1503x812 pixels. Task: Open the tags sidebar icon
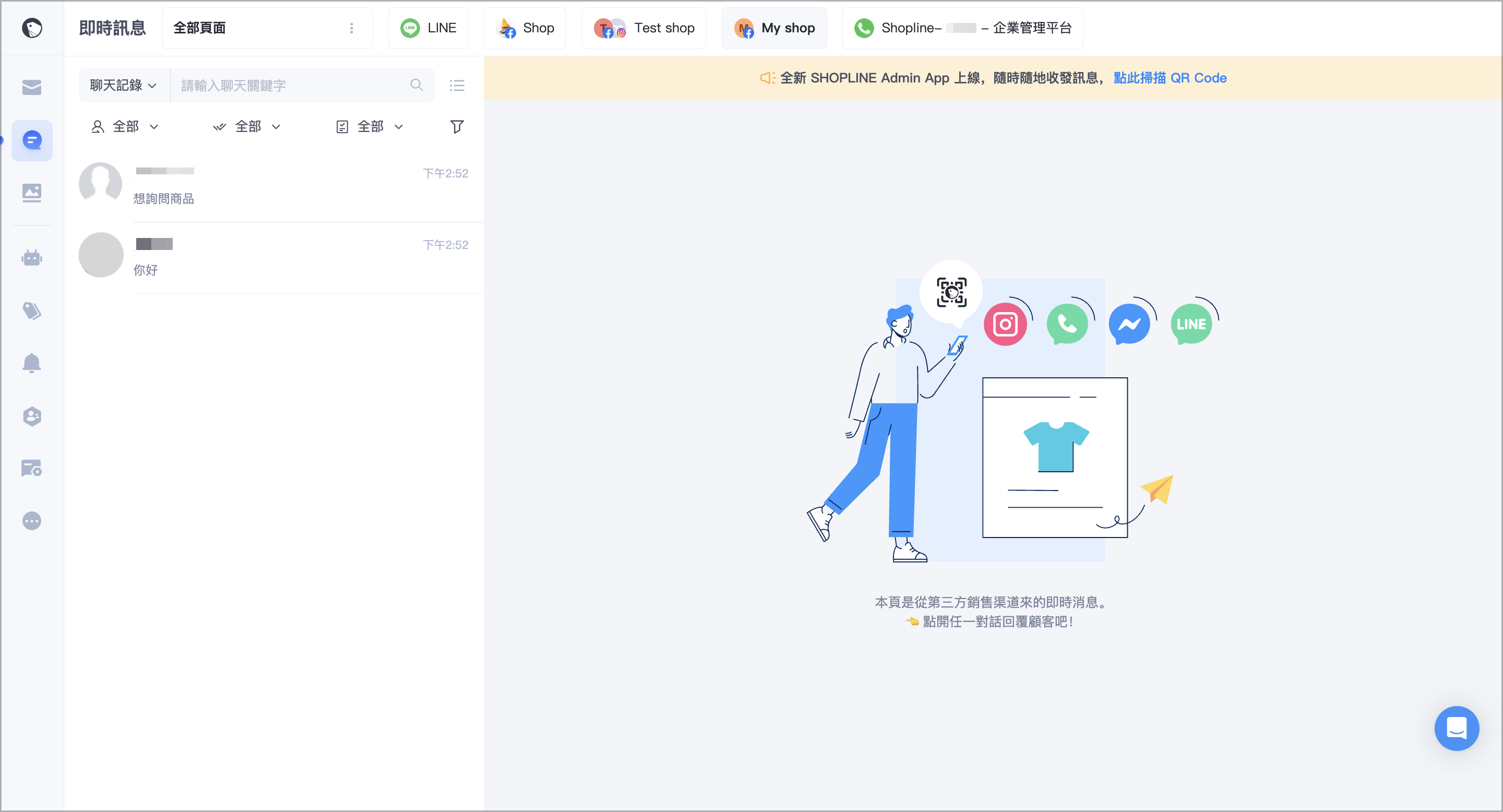point(32,311)
